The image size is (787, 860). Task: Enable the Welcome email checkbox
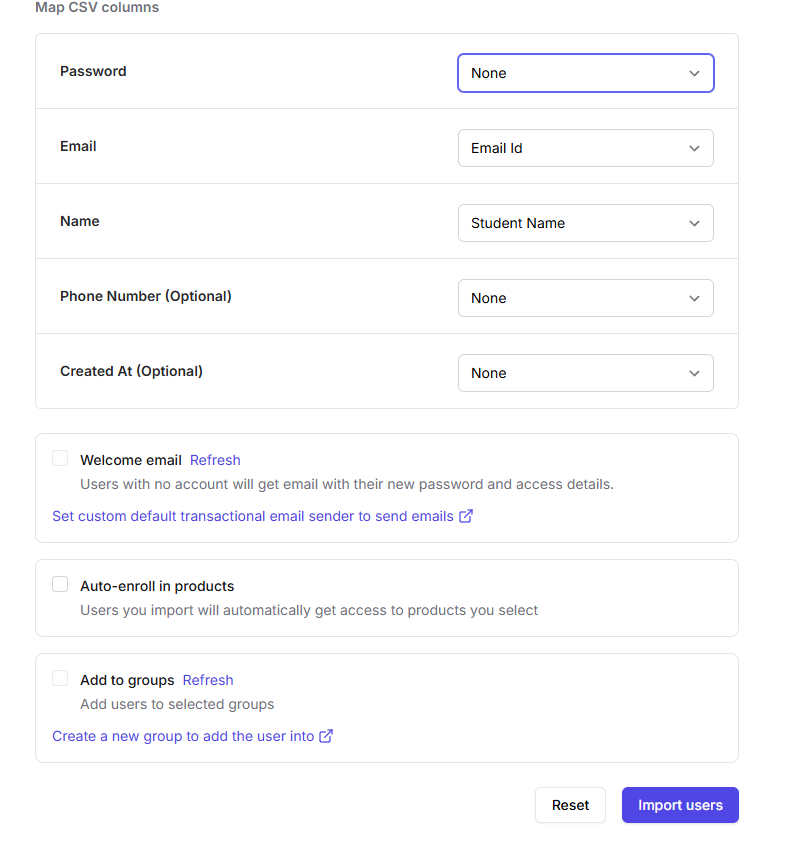coord(60,459)
